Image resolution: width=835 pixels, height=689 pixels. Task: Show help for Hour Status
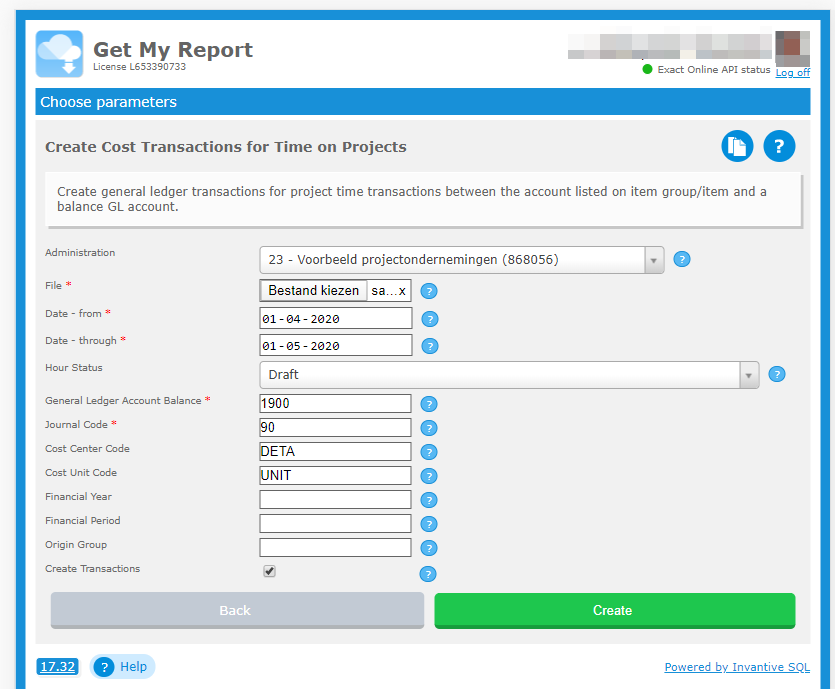tap(776, 374)
